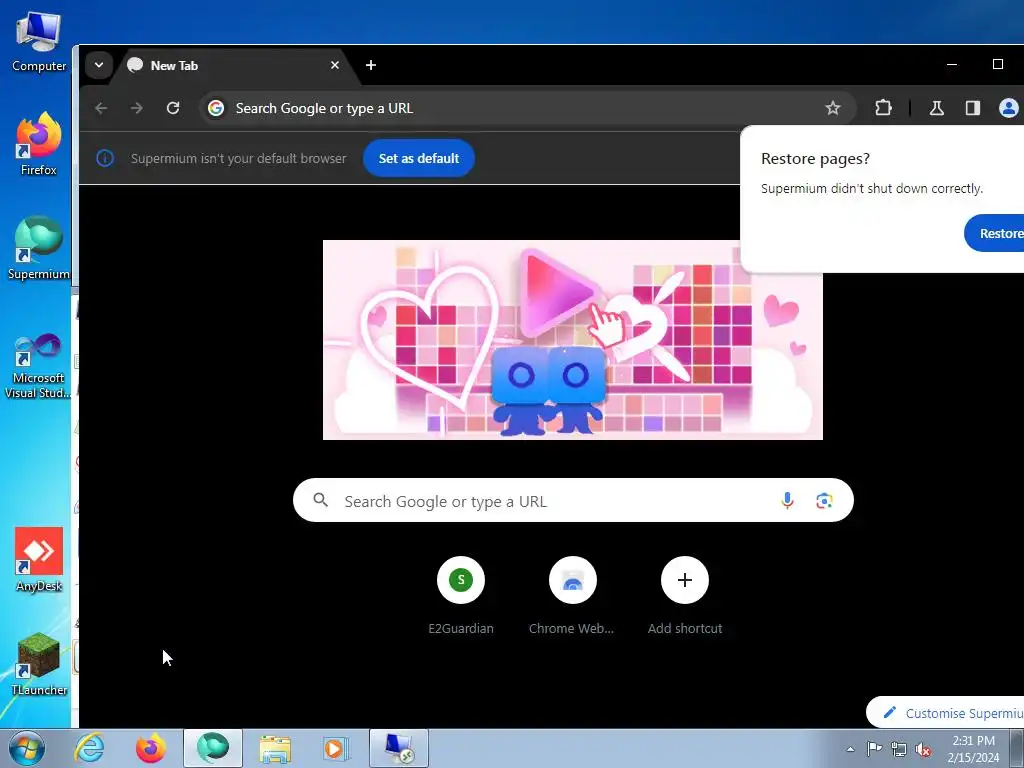Open network status tray icon
Image resolution: width=1024 pixels, height=768 pixels.
click(x=899, y=749)
